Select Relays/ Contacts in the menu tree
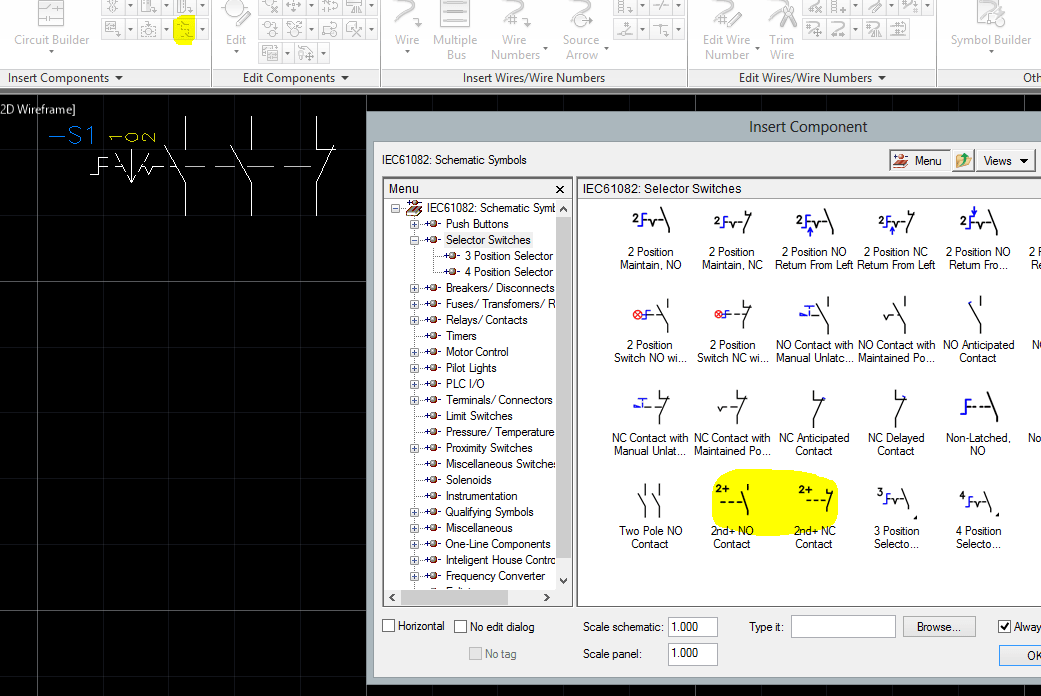 tap(486, 320)
